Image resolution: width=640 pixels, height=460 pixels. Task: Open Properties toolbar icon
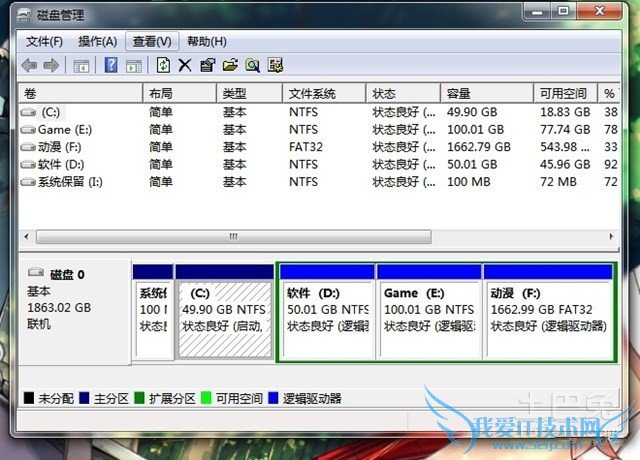pyautogui.click(x=207, y=65)
